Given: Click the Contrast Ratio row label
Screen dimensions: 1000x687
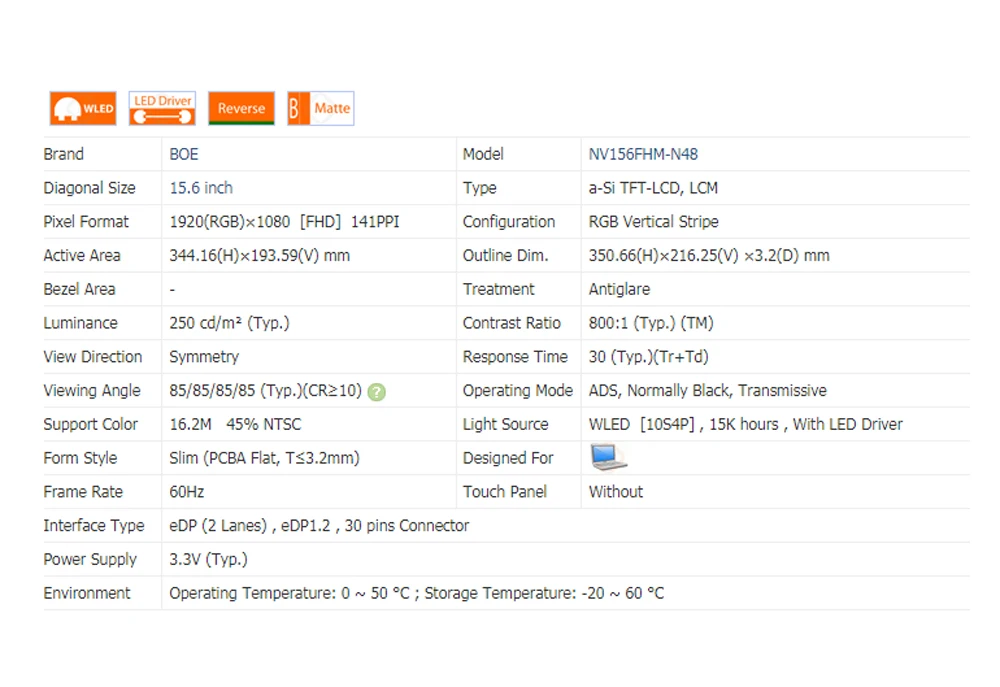Looking at the screenshot, I should (511, 323).
